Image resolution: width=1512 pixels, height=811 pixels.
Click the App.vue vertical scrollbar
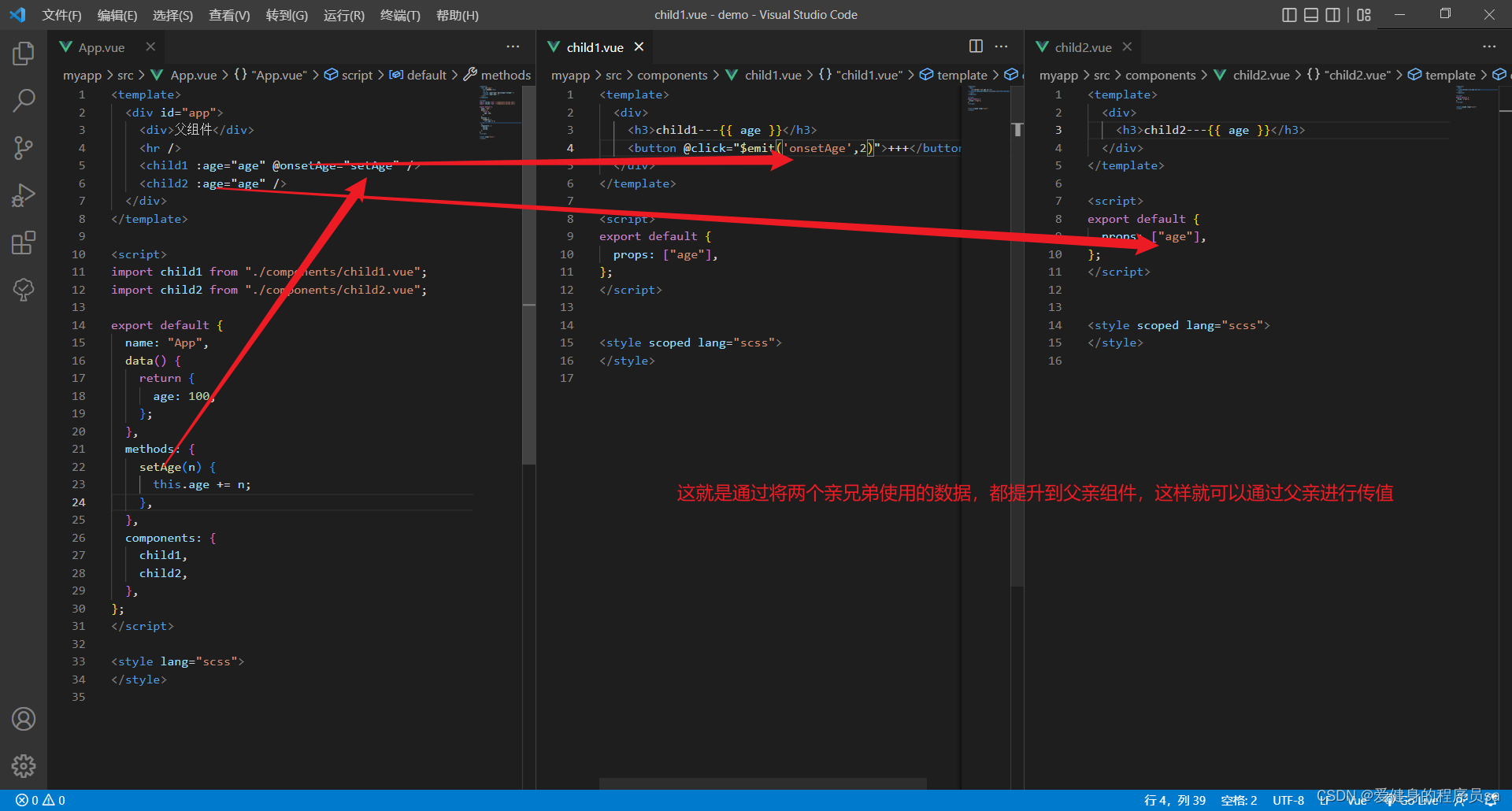[x=528, y=276]
